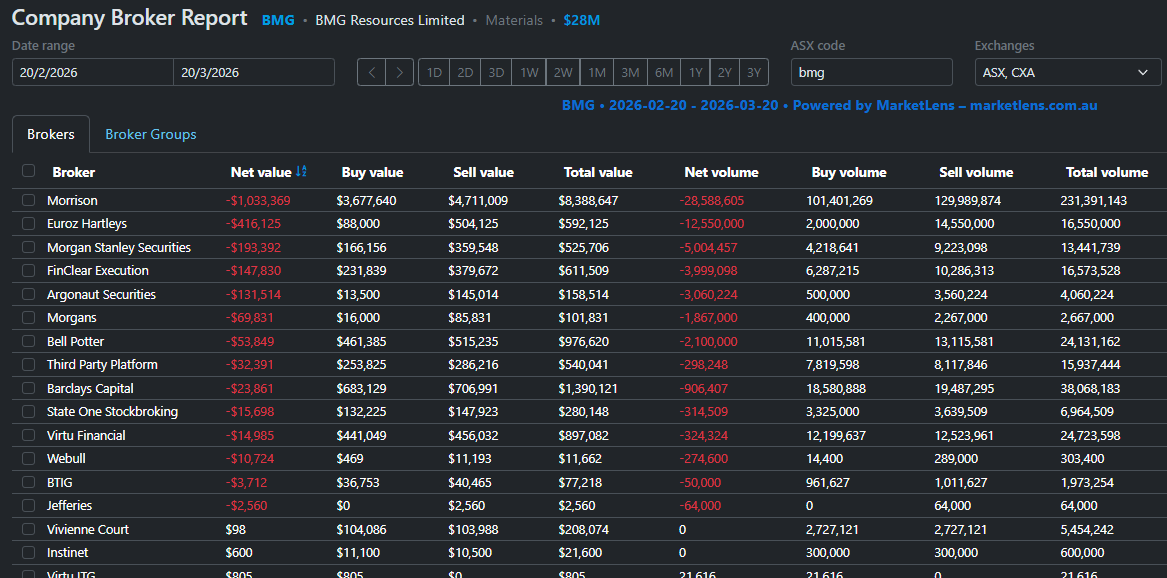Sort by the Net value column

tap(261, 173)
